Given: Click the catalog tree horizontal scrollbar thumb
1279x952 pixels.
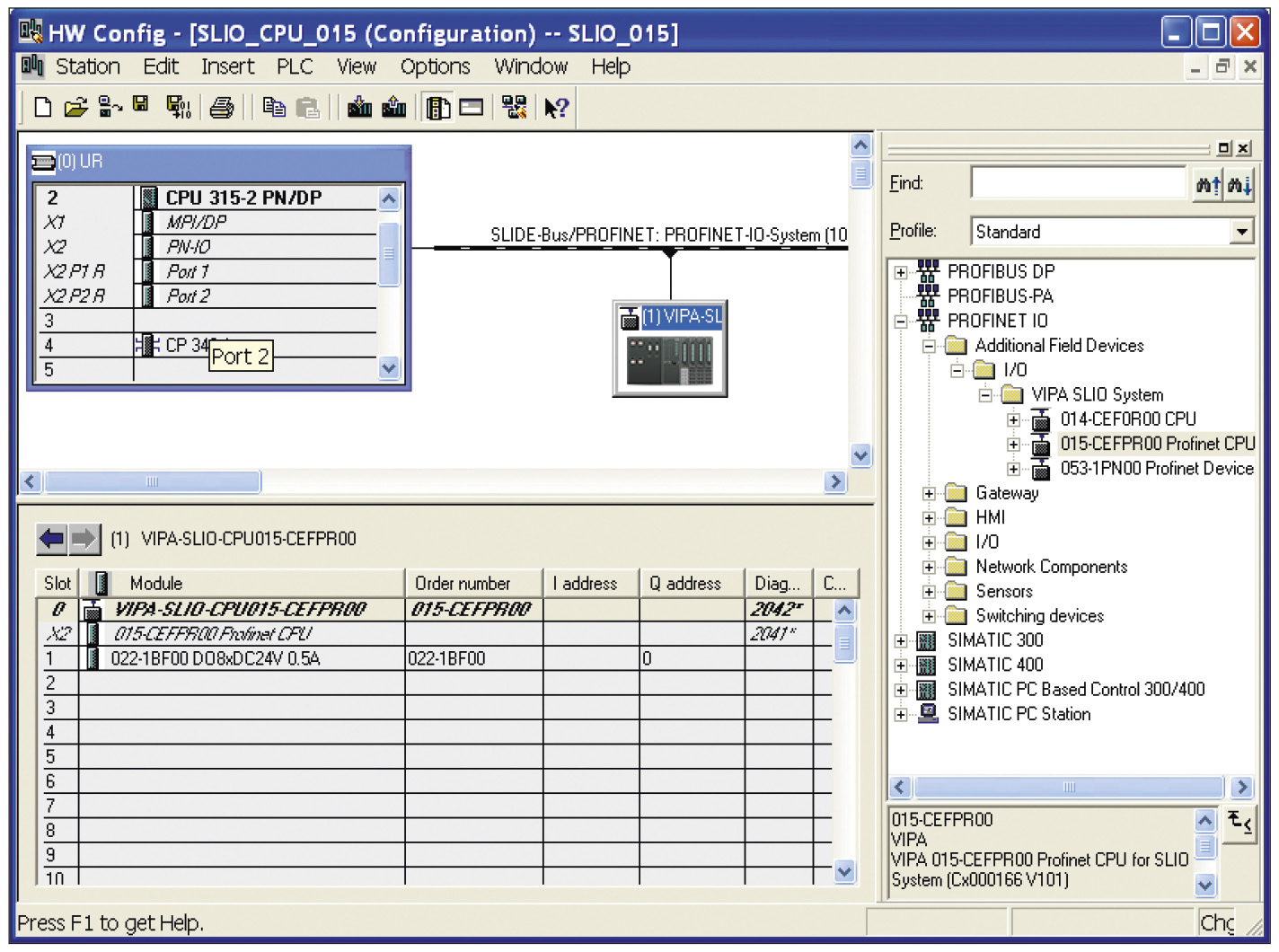Looking at the screenshot, I should click(1069, 788).
